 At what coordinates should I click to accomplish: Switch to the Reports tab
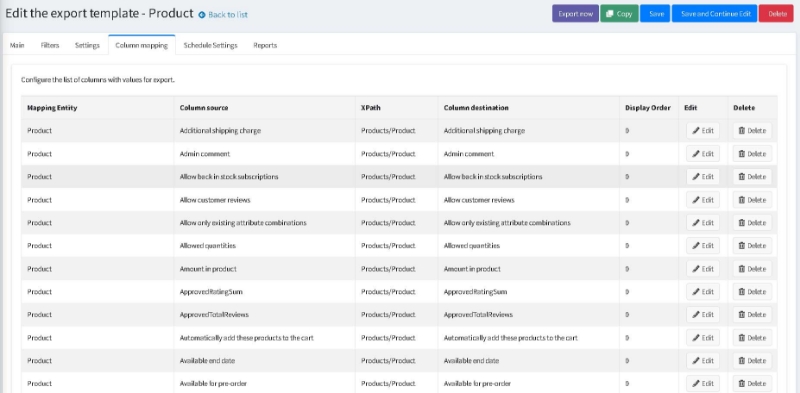pos(265,45)
